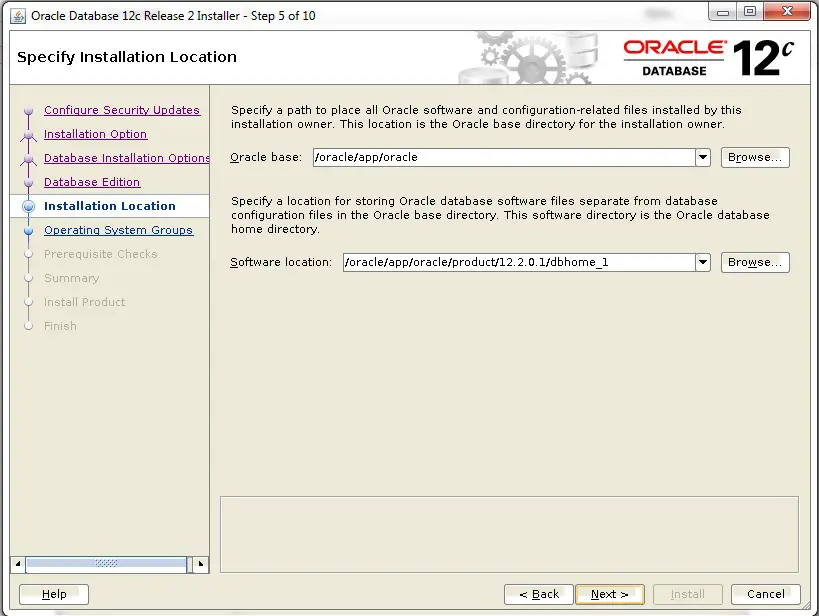Screen dimensions: 819x616
Task: Click the Java icon in title bar
Action: click(x=18, y=16)
